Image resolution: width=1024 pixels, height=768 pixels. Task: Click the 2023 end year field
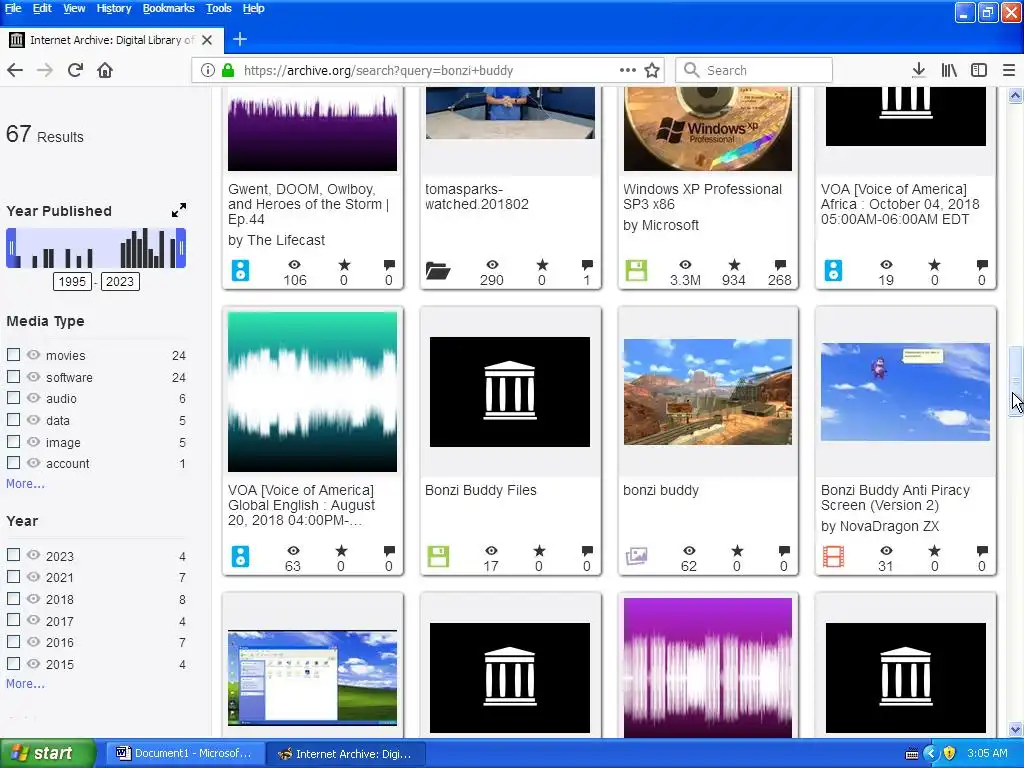120,281
